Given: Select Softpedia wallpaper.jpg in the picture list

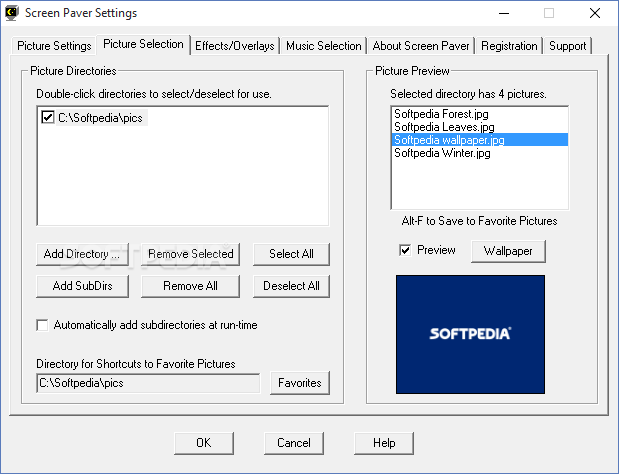Looking at the screenshot, I should click(x=479, y=140).
